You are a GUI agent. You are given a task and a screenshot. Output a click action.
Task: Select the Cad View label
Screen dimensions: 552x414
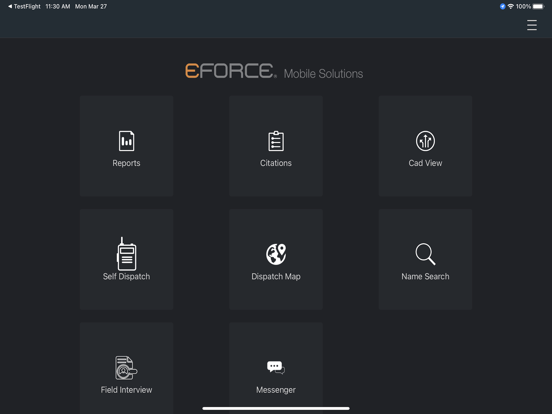[425, 163]
